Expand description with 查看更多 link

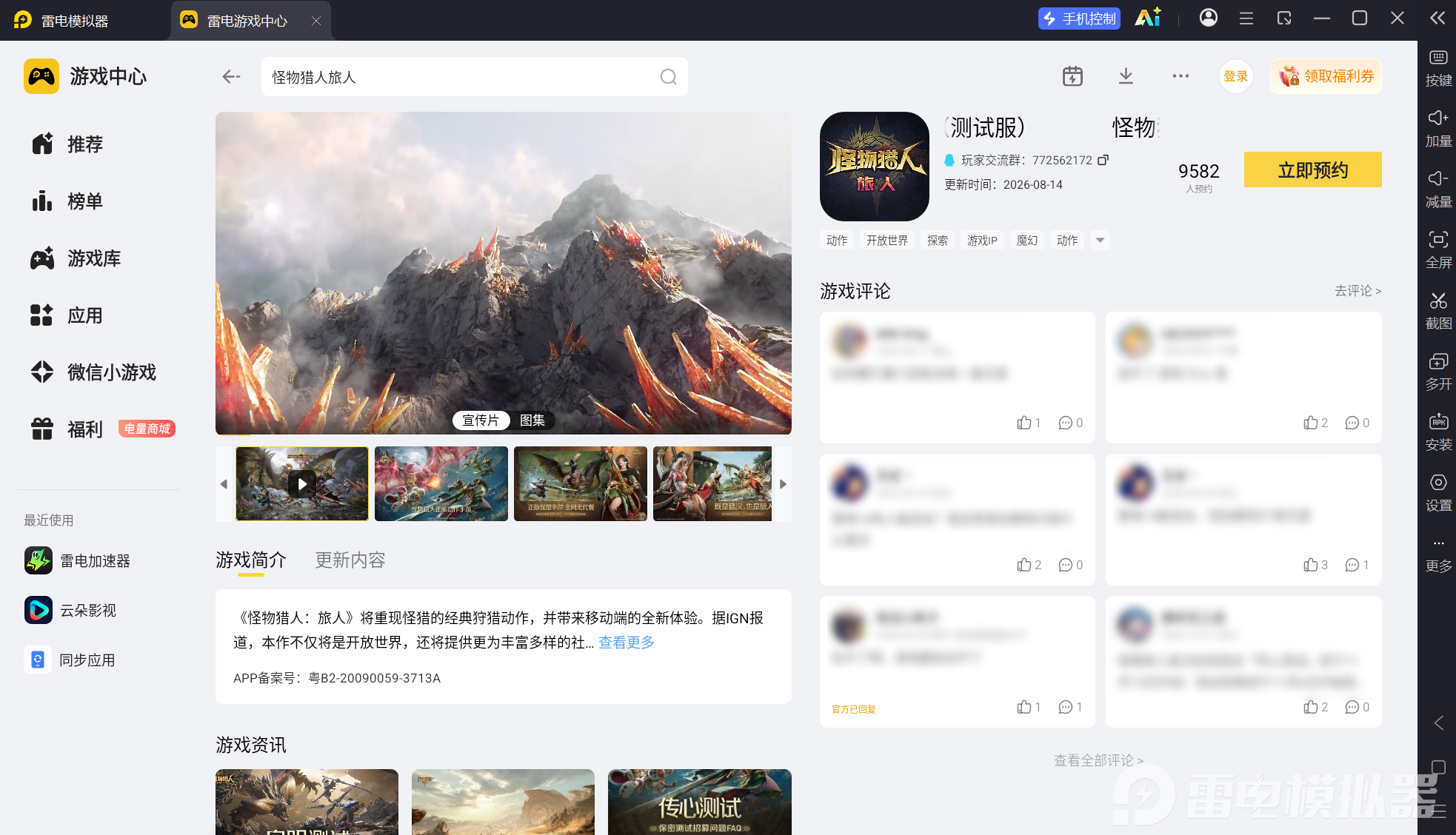(x=627, y=643)
